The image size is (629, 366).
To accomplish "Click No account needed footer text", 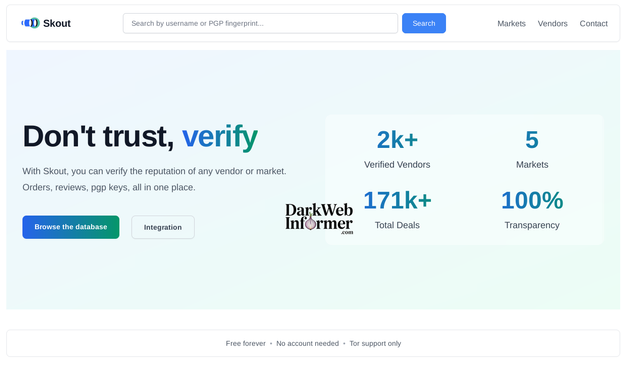I will point(307,344).
